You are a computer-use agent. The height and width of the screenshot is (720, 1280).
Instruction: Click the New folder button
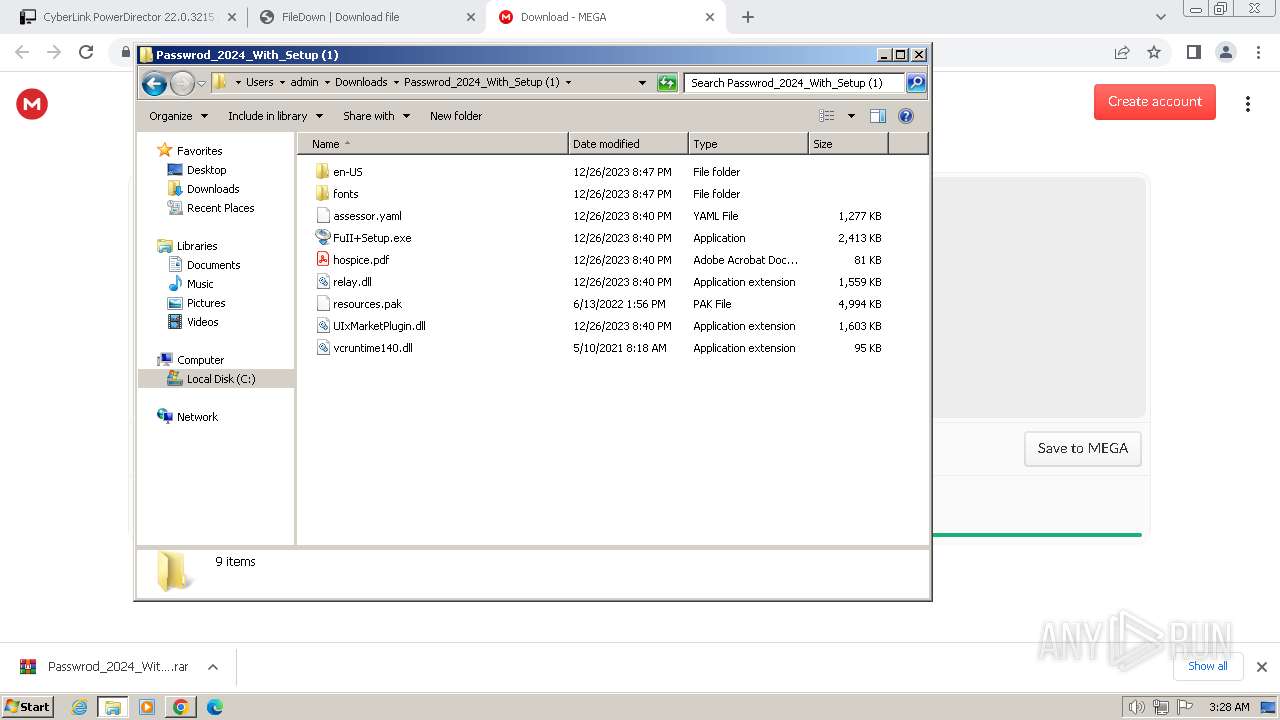(456, 116)
